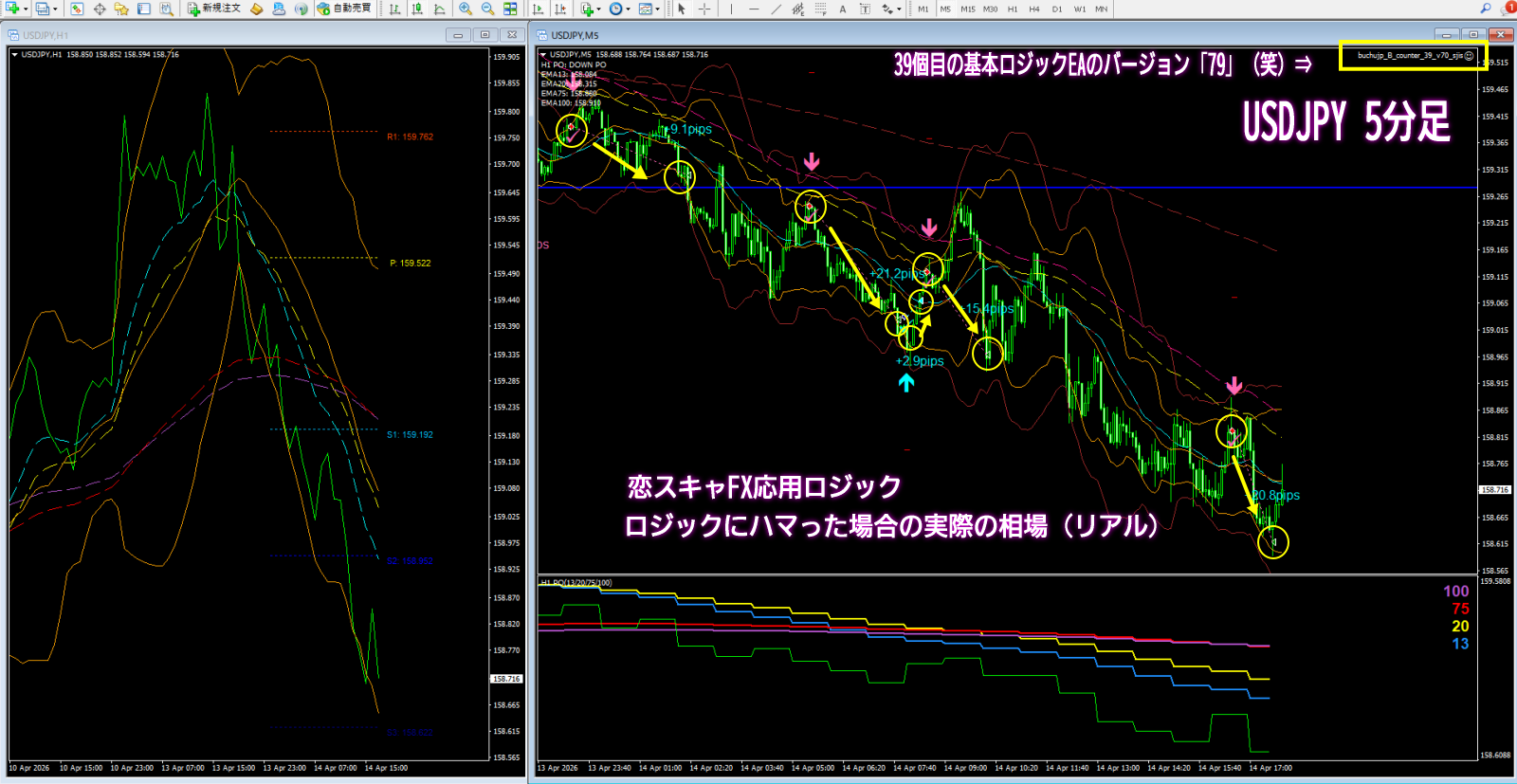Toggle the AutoTrading (自動売買) button
This screenshot has width=1517, height=784.
(344, 9)
